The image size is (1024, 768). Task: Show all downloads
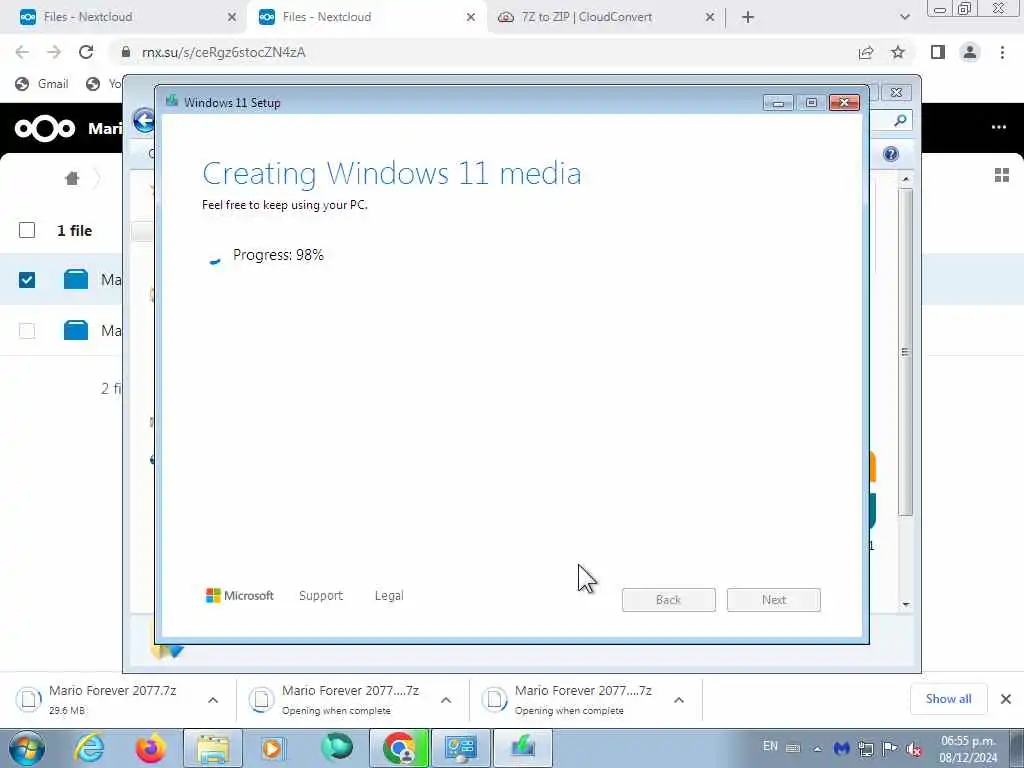pyautogui.click(x=948, y=699)
